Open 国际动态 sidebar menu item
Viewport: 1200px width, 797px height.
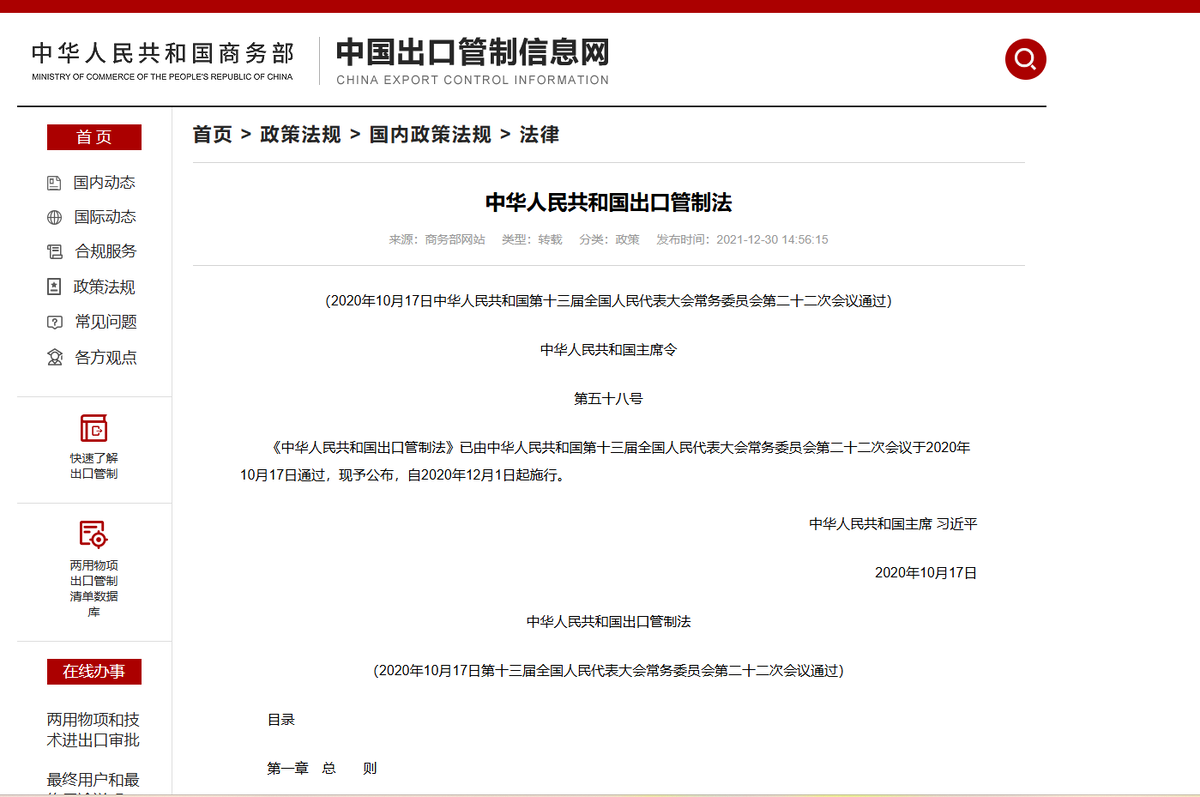click(104, 217)
